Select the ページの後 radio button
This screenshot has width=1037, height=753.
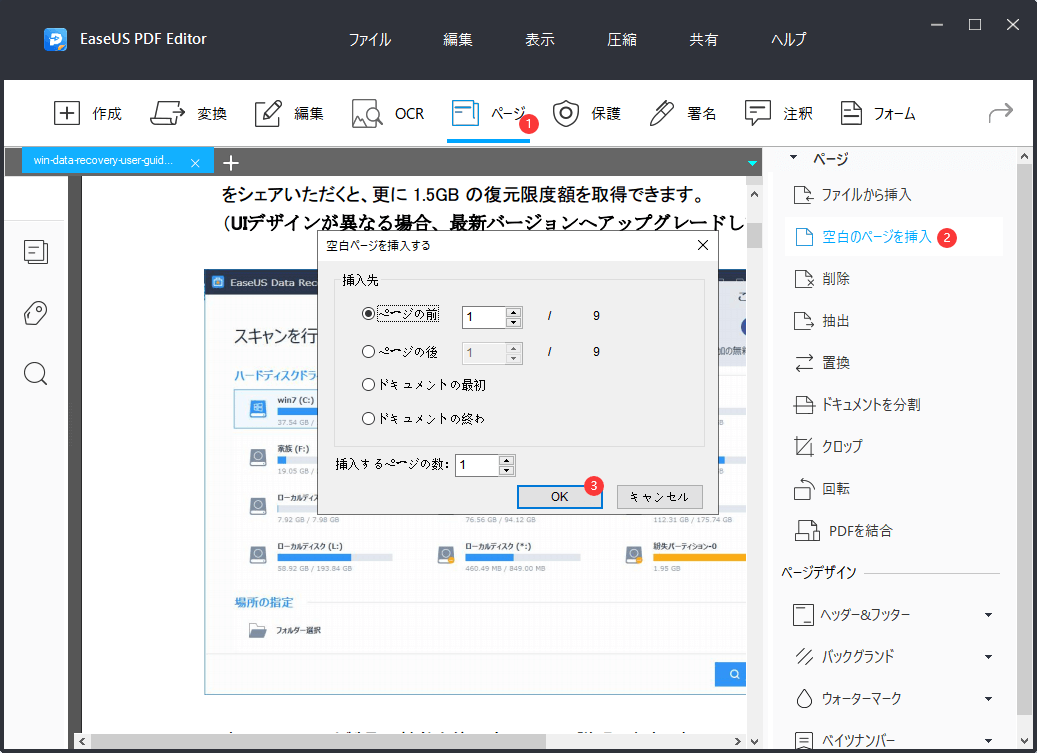[x=369, y=351]
